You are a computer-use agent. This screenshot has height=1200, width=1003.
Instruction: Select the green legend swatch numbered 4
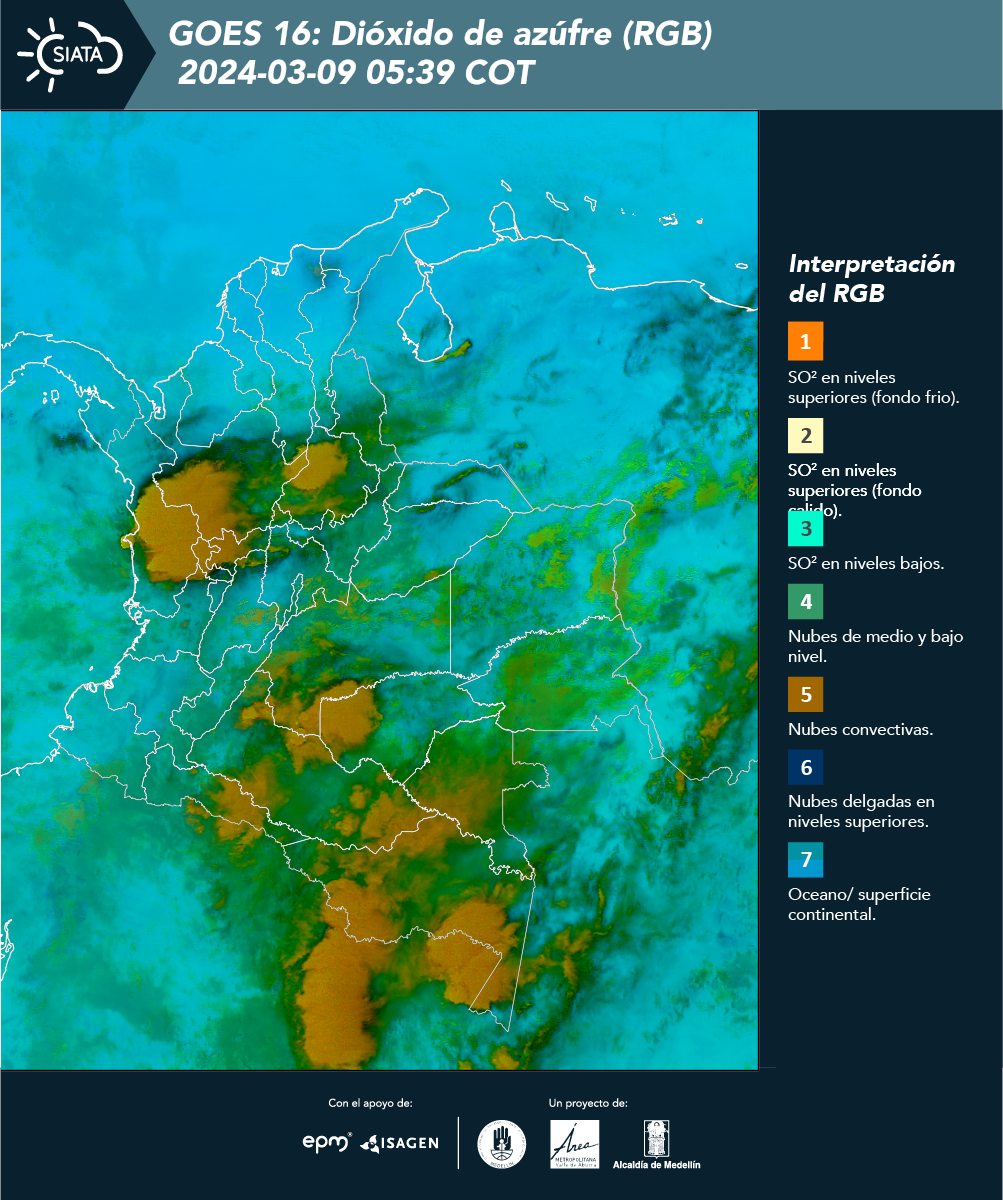click(805, 601)
